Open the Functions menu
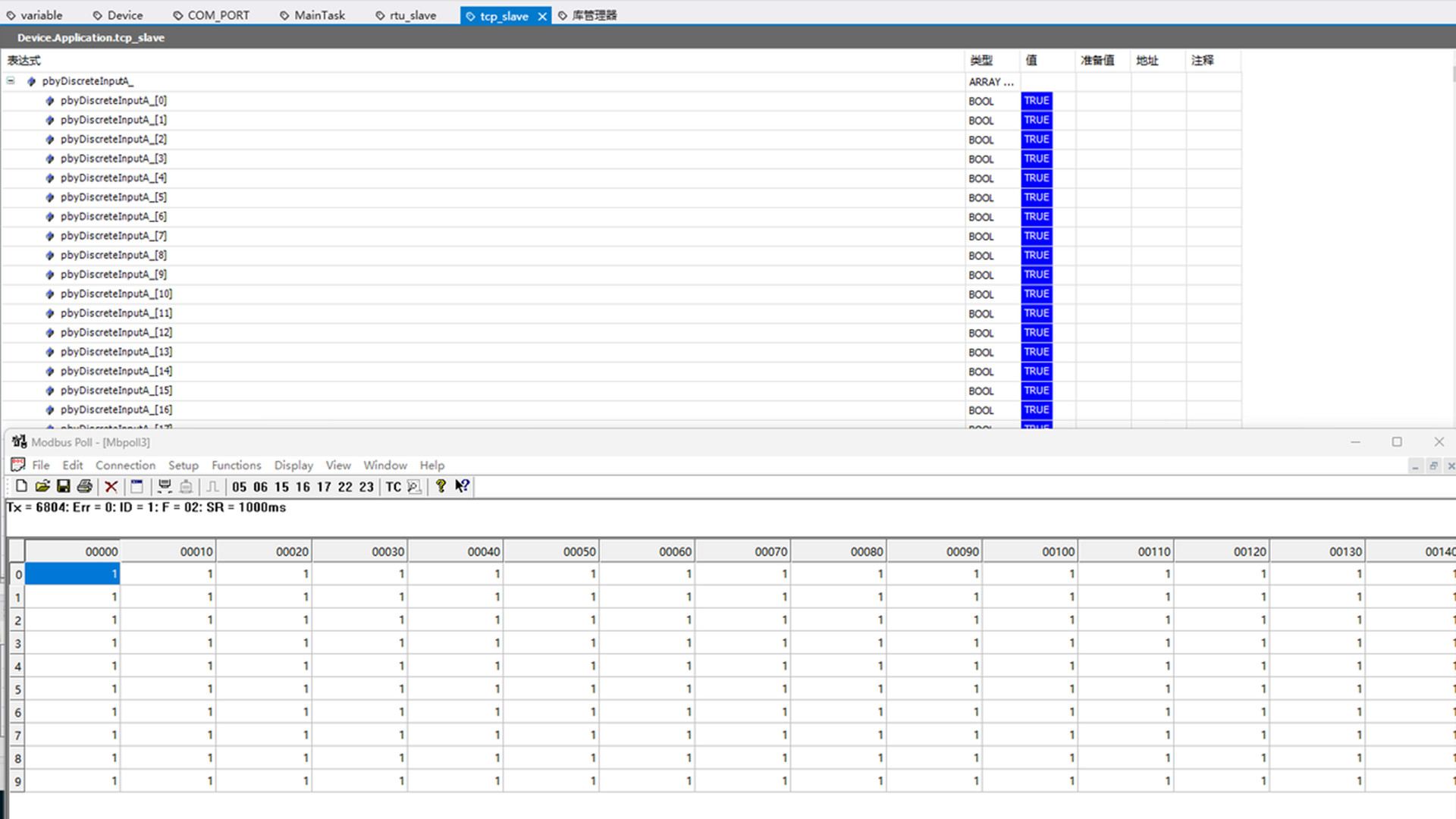Viewport: 1456px width, 819px height. (x=236, y=465)
